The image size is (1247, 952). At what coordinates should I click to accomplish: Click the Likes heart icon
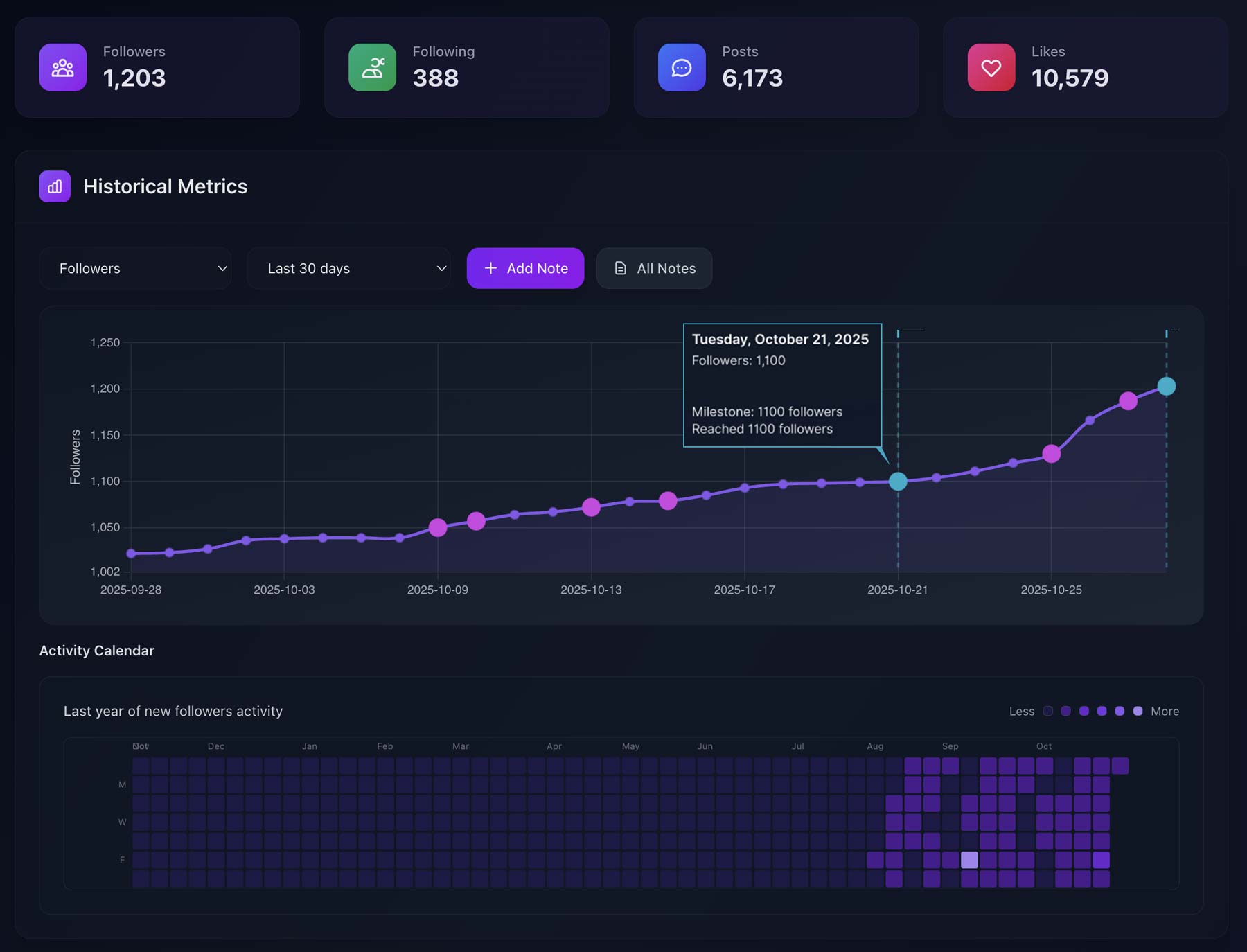pyautogui.click(x=991, y=67)
